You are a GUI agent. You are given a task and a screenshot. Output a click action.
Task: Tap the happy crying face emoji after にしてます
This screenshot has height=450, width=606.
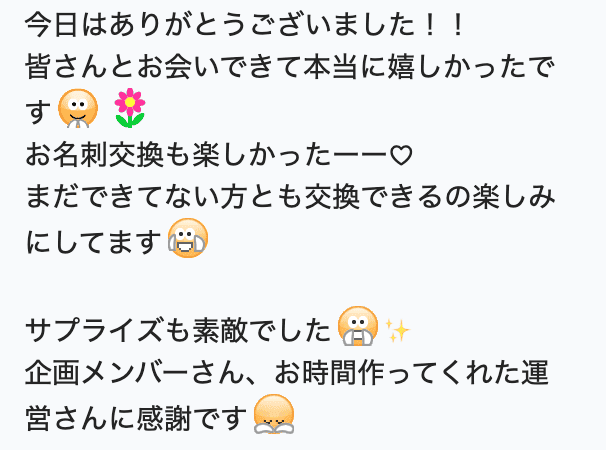(x=188, y=238)
